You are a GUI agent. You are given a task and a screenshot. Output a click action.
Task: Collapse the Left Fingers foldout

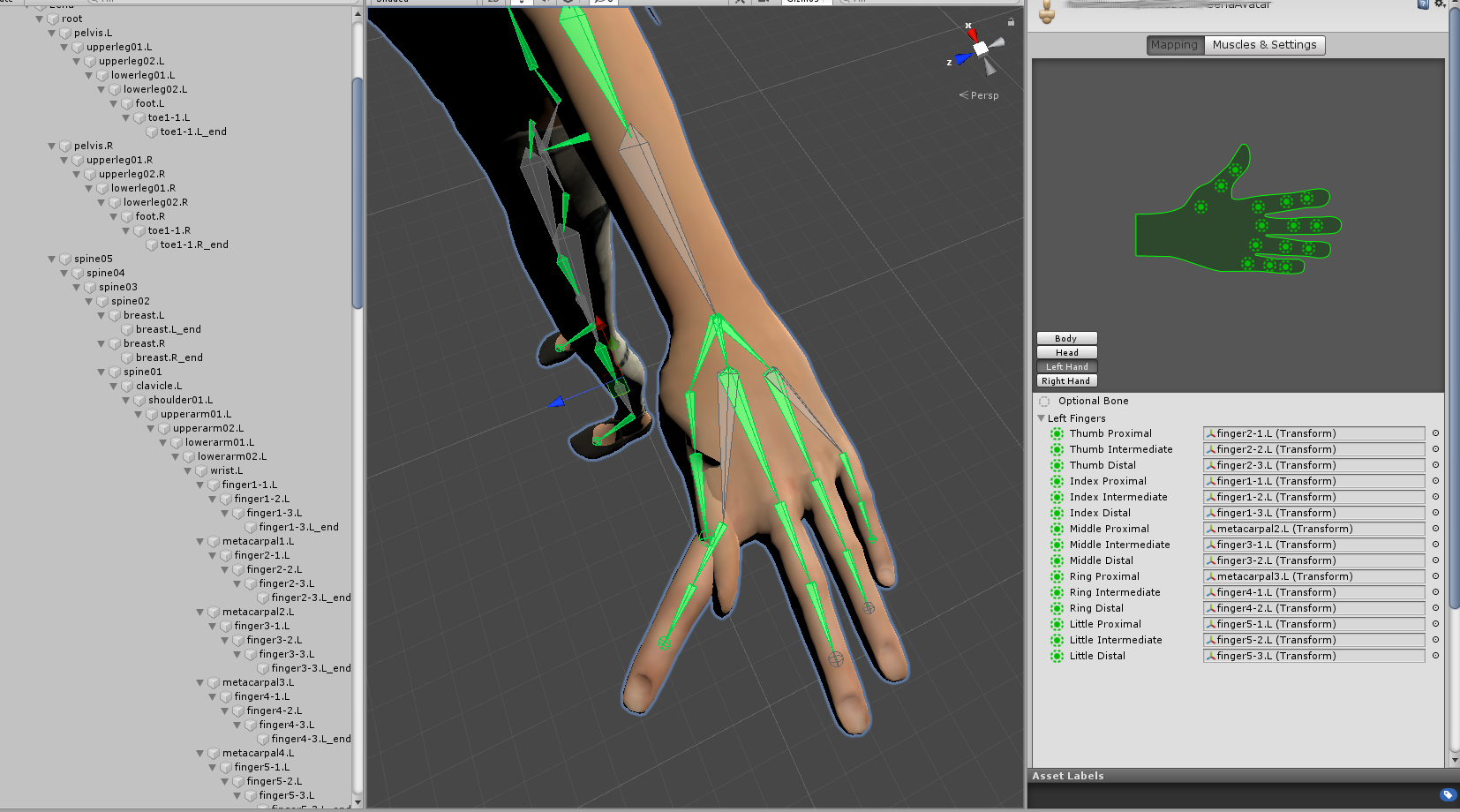pos(1042,418)
